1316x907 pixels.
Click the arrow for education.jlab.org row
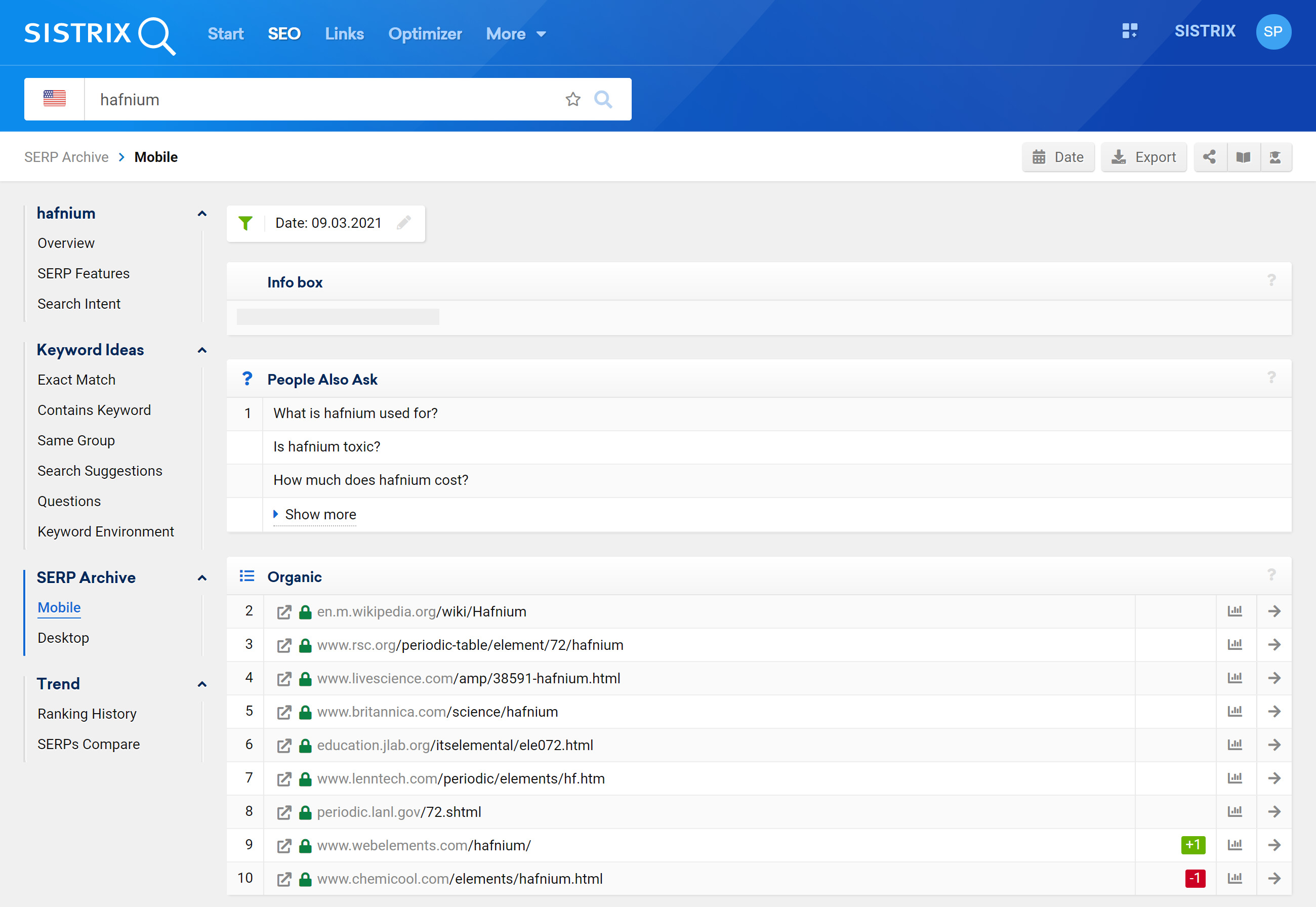(1274, 745)
